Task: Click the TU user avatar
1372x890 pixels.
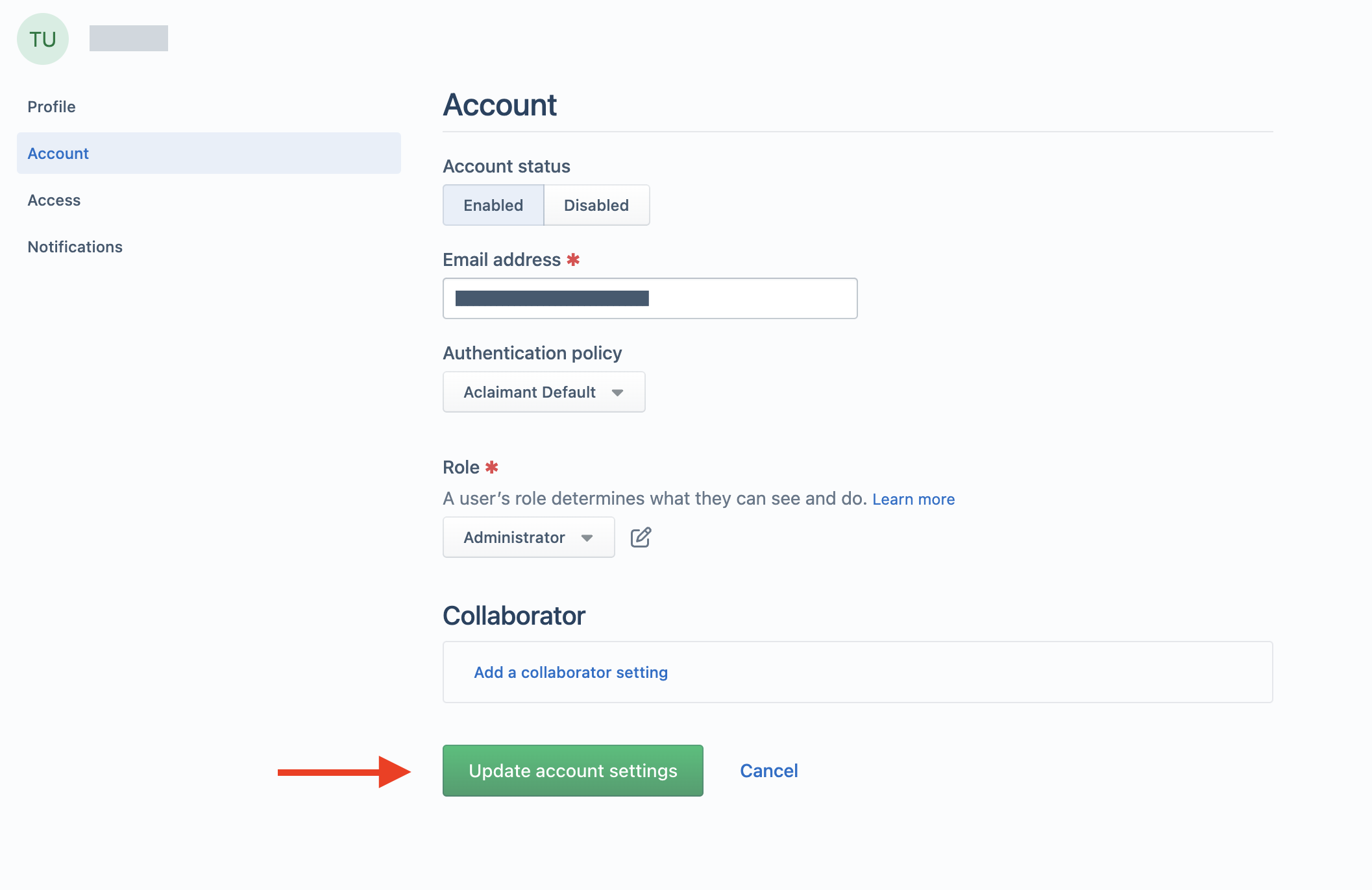Action: 43,39
